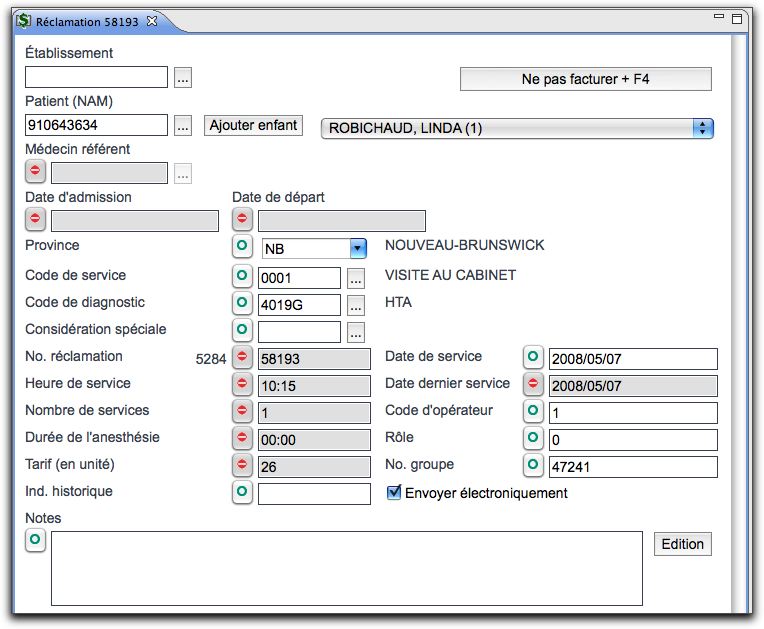Open the Code de service browse (...) button
This screenshot has height=629, width=764.
tap(356, 279)
